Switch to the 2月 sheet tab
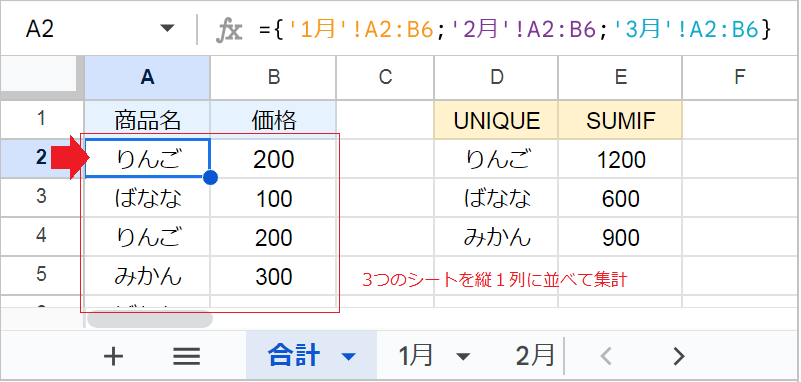The width and height of the screenshot is (801, 382). 535,355
